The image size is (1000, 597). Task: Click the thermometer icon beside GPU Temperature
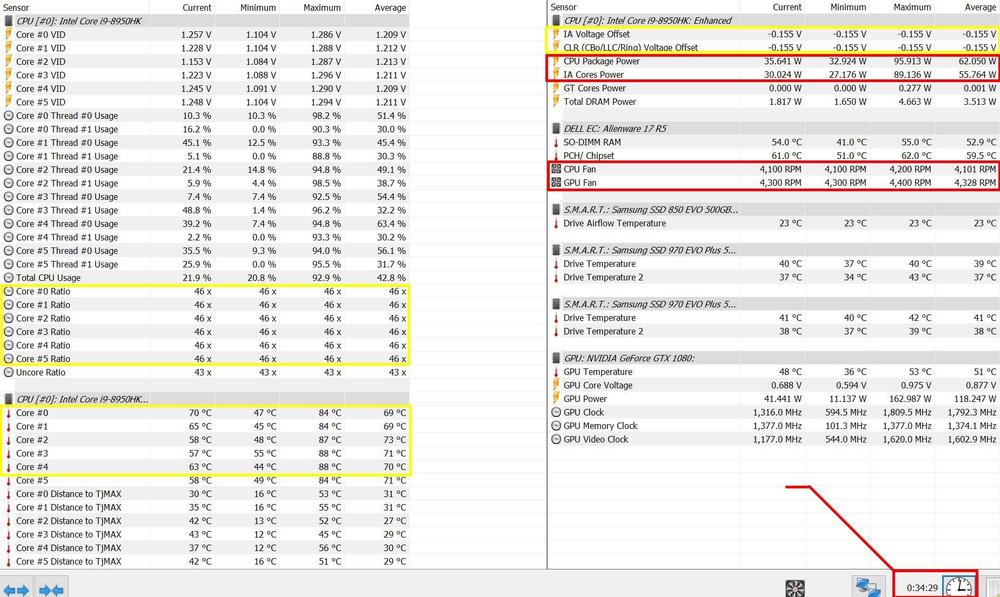[555, 372]
